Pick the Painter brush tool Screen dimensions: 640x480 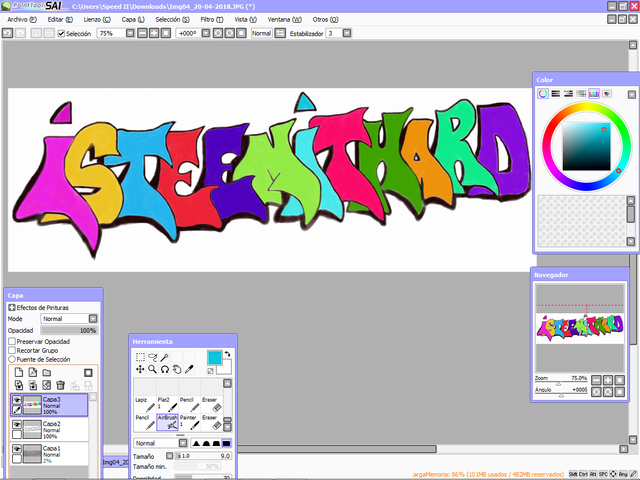(187, 421)
